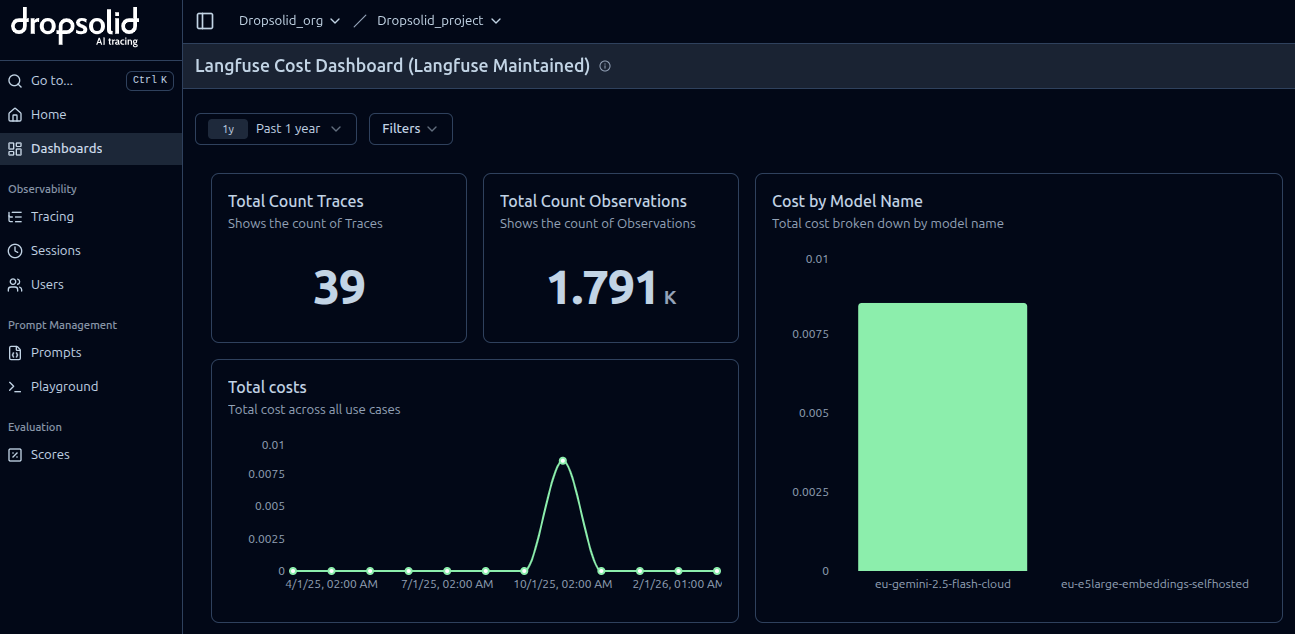Click the Langfuse Cost Dashboard heading

[392, 66]
